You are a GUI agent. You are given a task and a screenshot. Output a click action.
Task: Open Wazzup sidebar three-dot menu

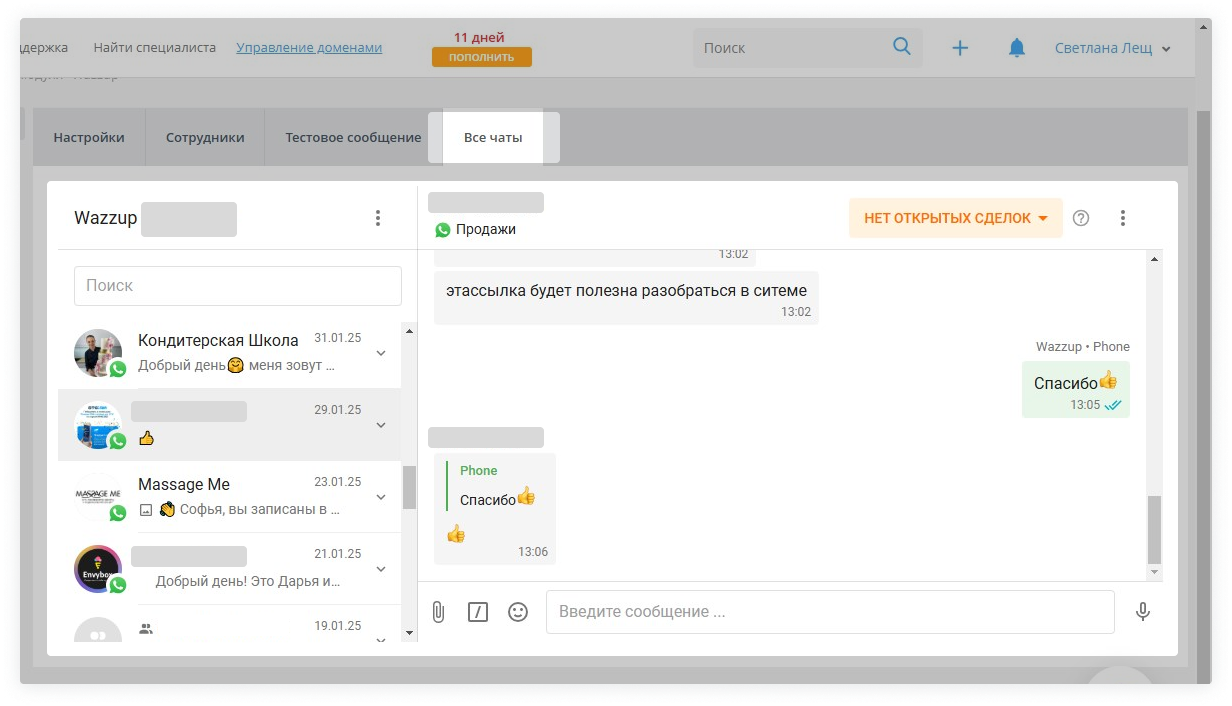[378, 218]
